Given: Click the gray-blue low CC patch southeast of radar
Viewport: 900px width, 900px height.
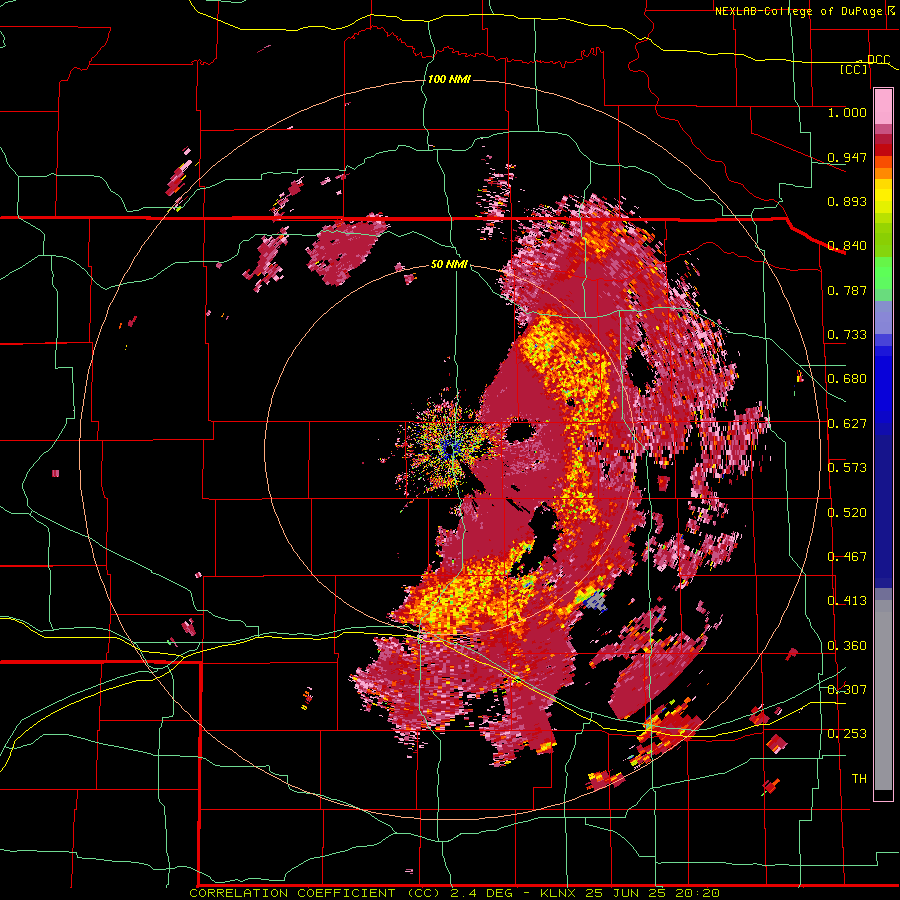Looking at the screenshot, I should (597, 602).
